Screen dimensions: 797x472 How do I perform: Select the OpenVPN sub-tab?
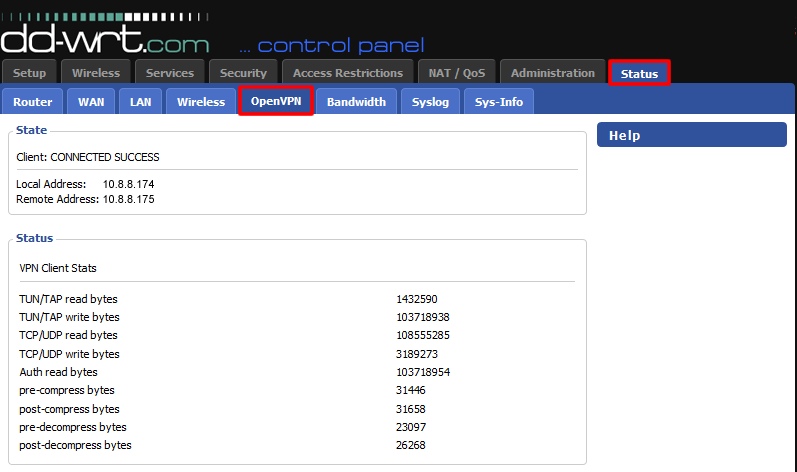point(276,102)
